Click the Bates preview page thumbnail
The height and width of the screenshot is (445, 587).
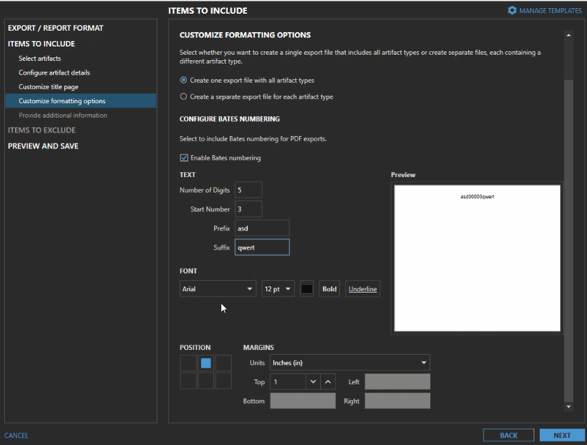[477, 258]
